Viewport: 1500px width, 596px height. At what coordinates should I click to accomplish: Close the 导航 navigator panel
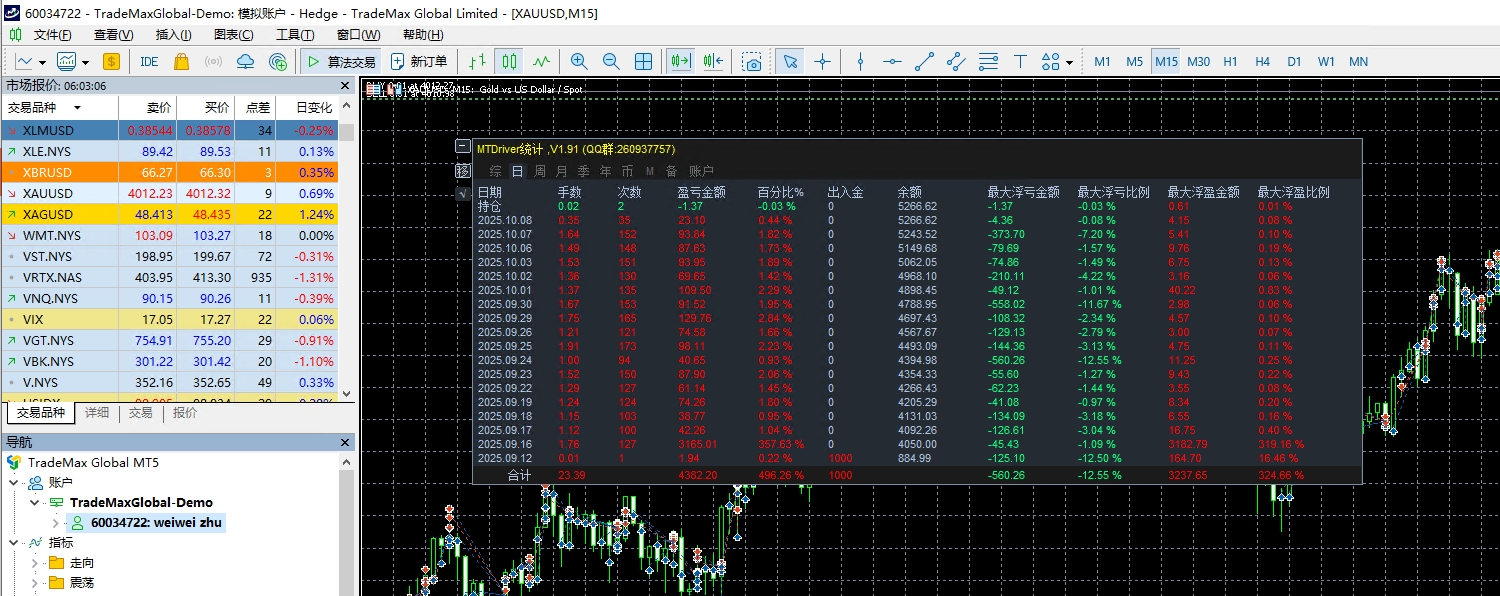coord(346,442)
